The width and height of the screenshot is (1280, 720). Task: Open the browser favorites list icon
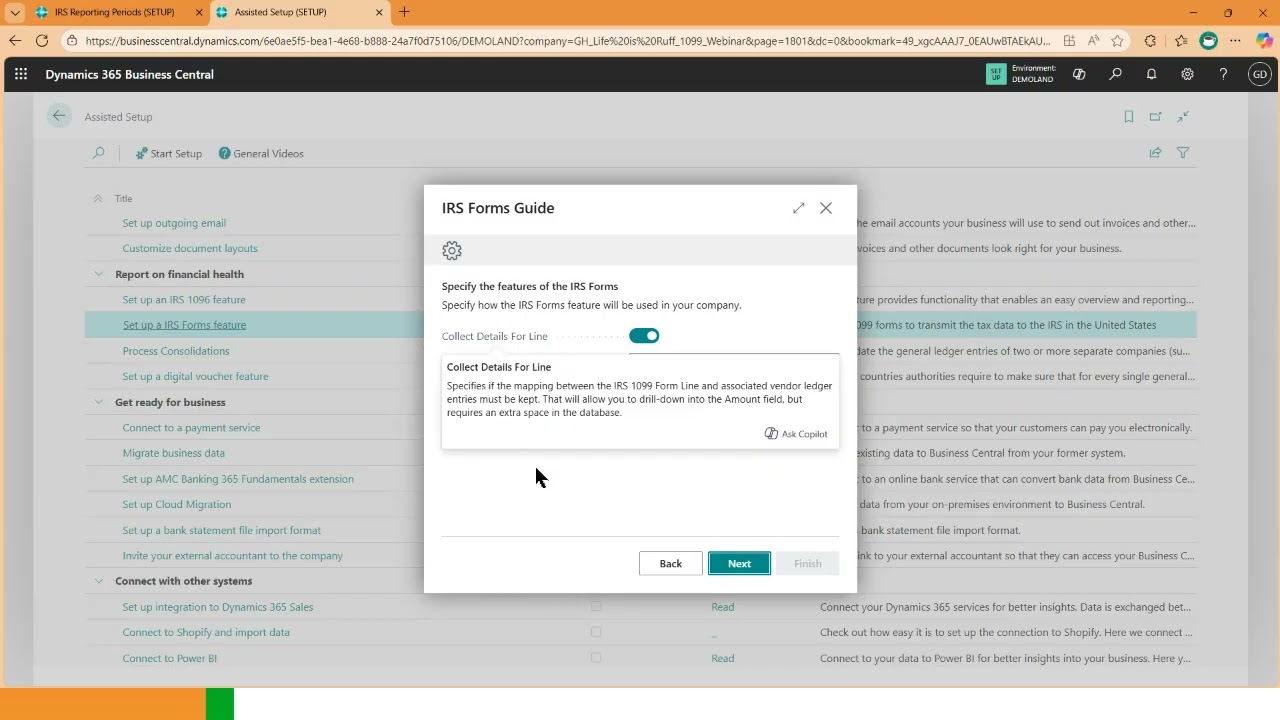coord(1181,41)
